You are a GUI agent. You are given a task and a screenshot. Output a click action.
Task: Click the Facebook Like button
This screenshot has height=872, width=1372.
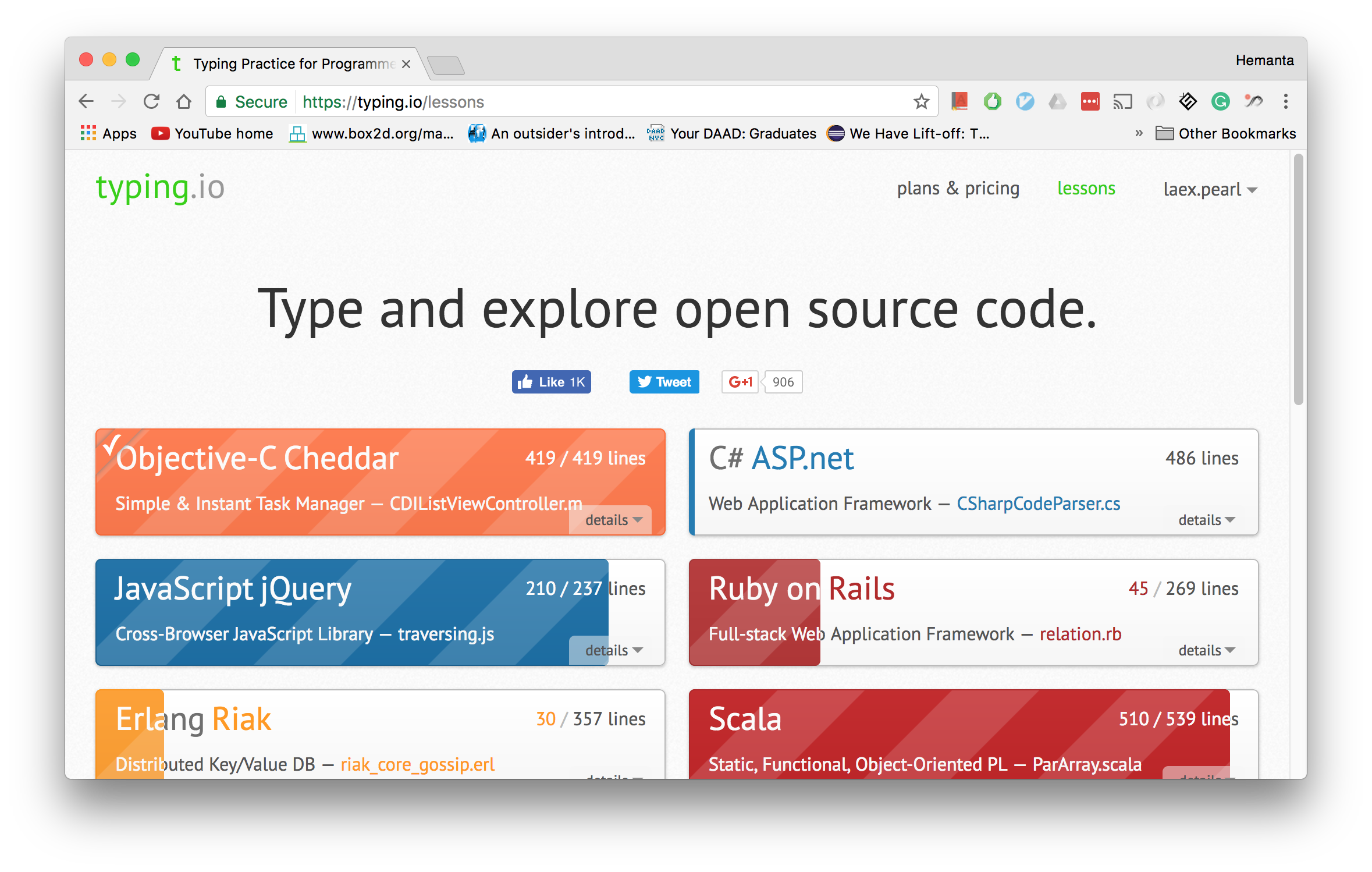[551, 382]
